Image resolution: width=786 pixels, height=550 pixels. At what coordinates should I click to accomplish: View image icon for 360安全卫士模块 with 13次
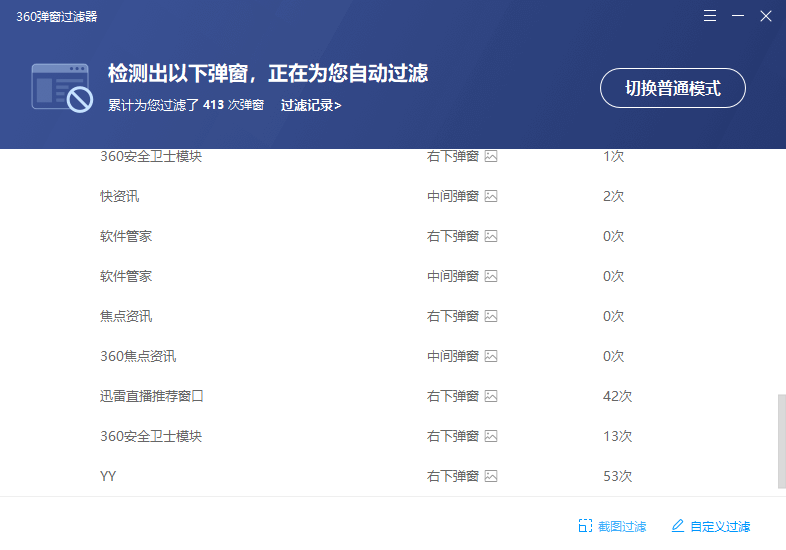[x=491, y=436]
